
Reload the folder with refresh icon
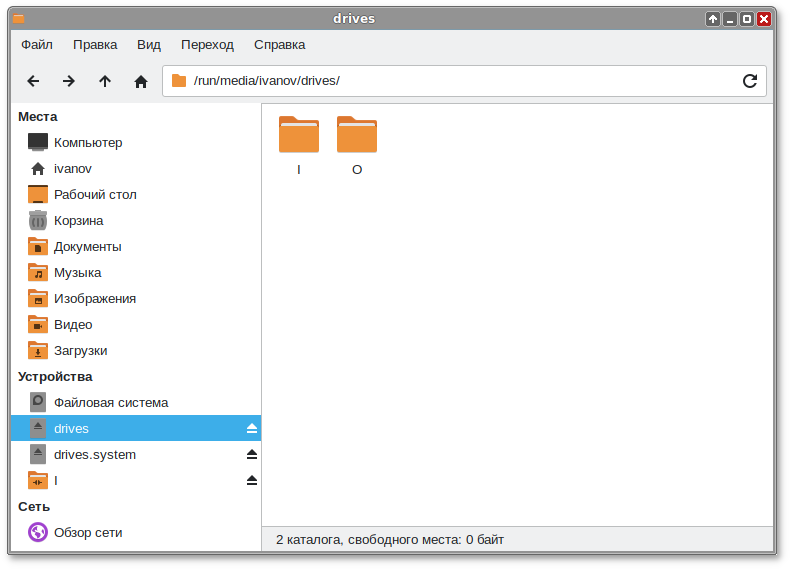(749, 81)
